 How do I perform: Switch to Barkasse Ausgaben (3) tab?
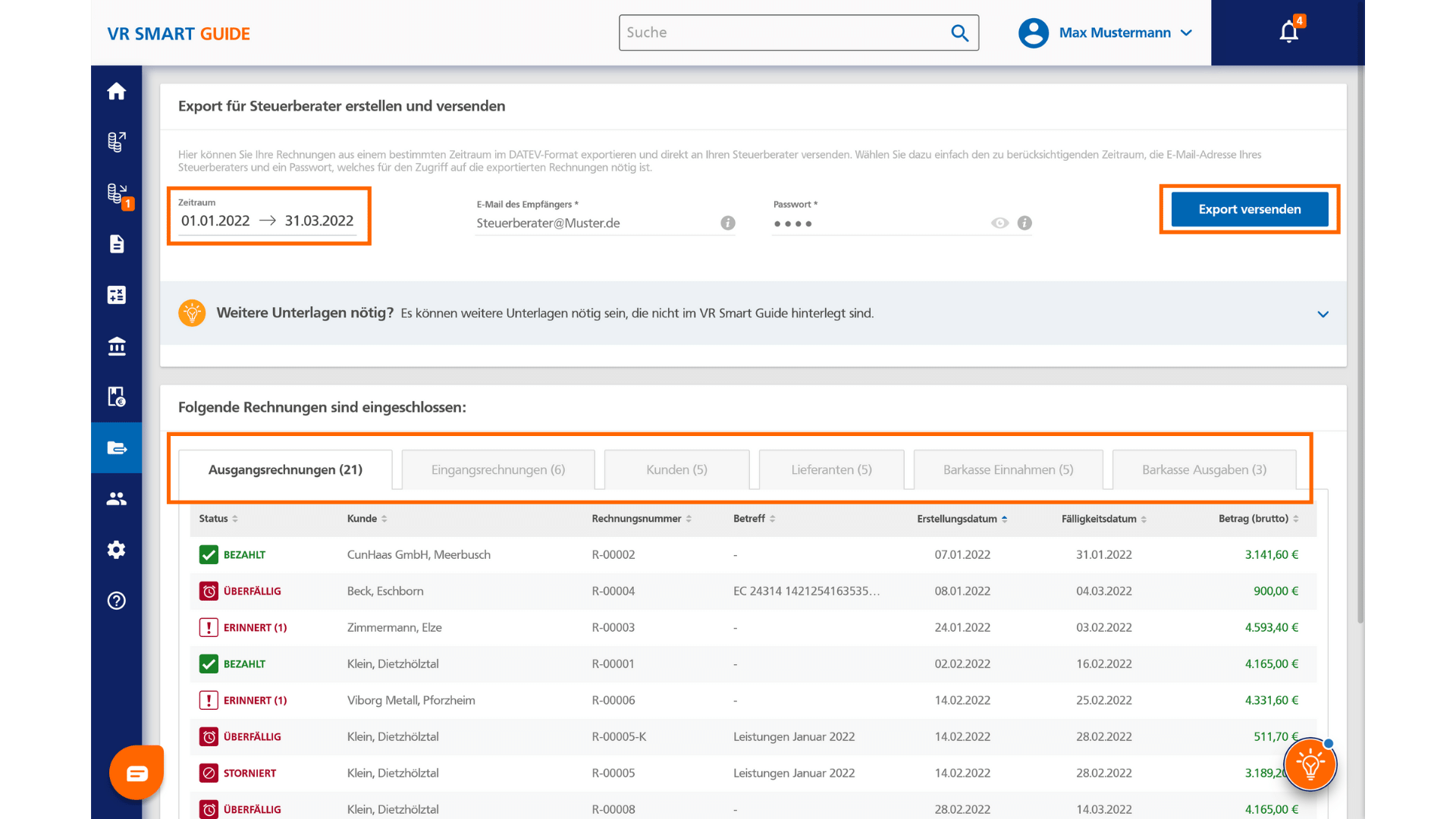tap(1204, 469)
